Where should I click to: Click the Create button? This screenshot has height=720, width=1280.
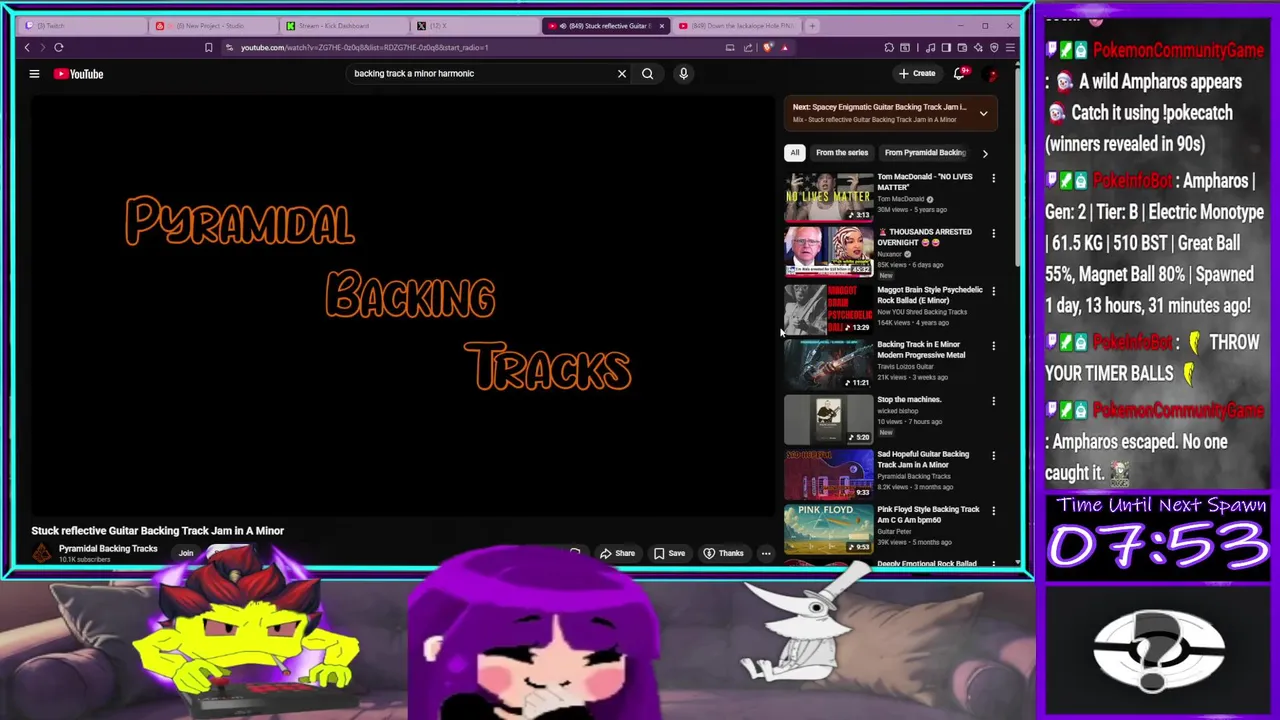click(917, 73)
